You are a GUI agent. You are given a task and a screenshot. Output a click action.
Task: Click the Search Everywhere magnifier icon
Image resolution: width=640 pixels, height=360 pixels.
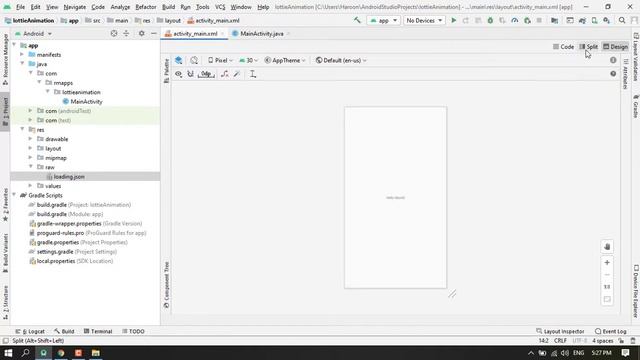tap(622, 20)
